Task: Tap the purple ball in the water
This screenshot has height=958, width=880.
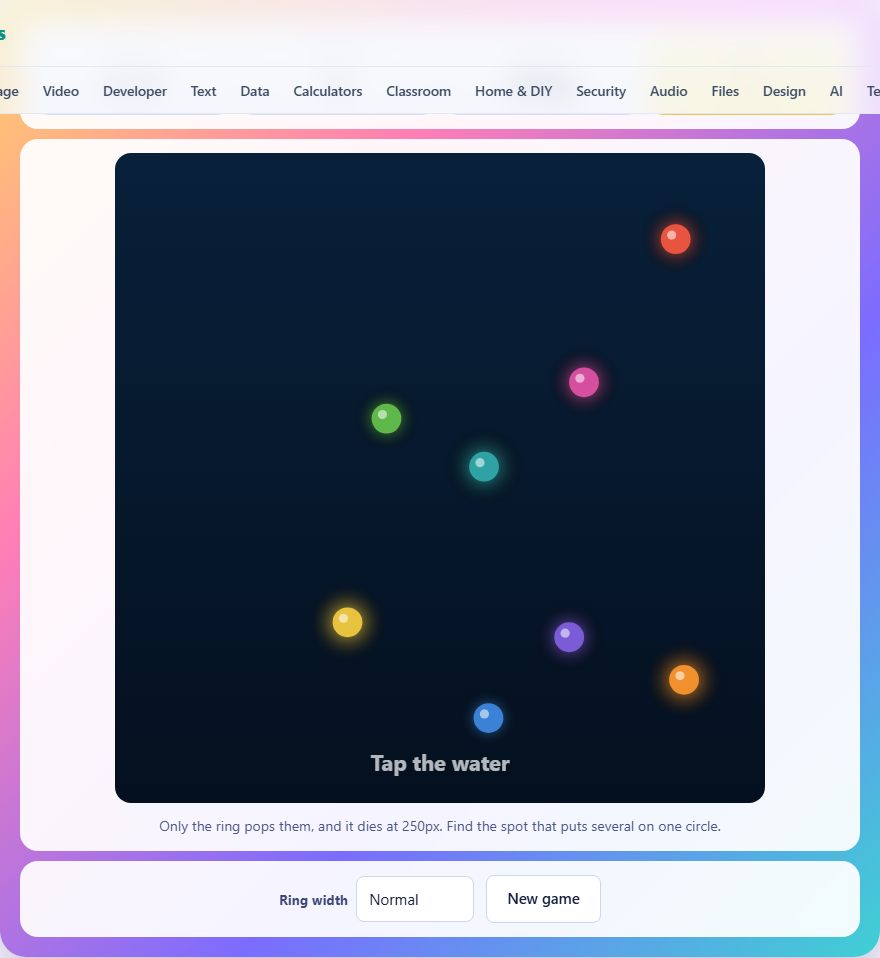Action: pyautogui.click(x=569, y=637)
